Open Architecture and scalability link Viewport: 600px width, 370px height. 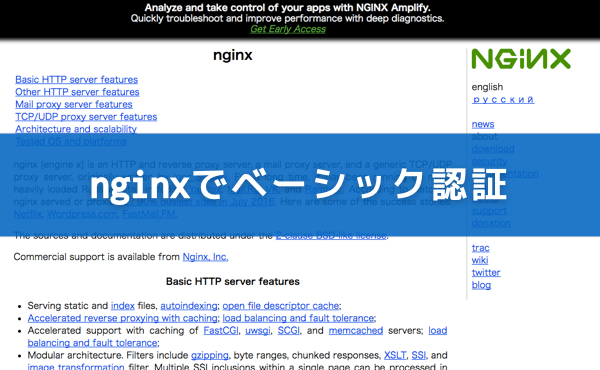pyautogui.click(x=76, y=129)
